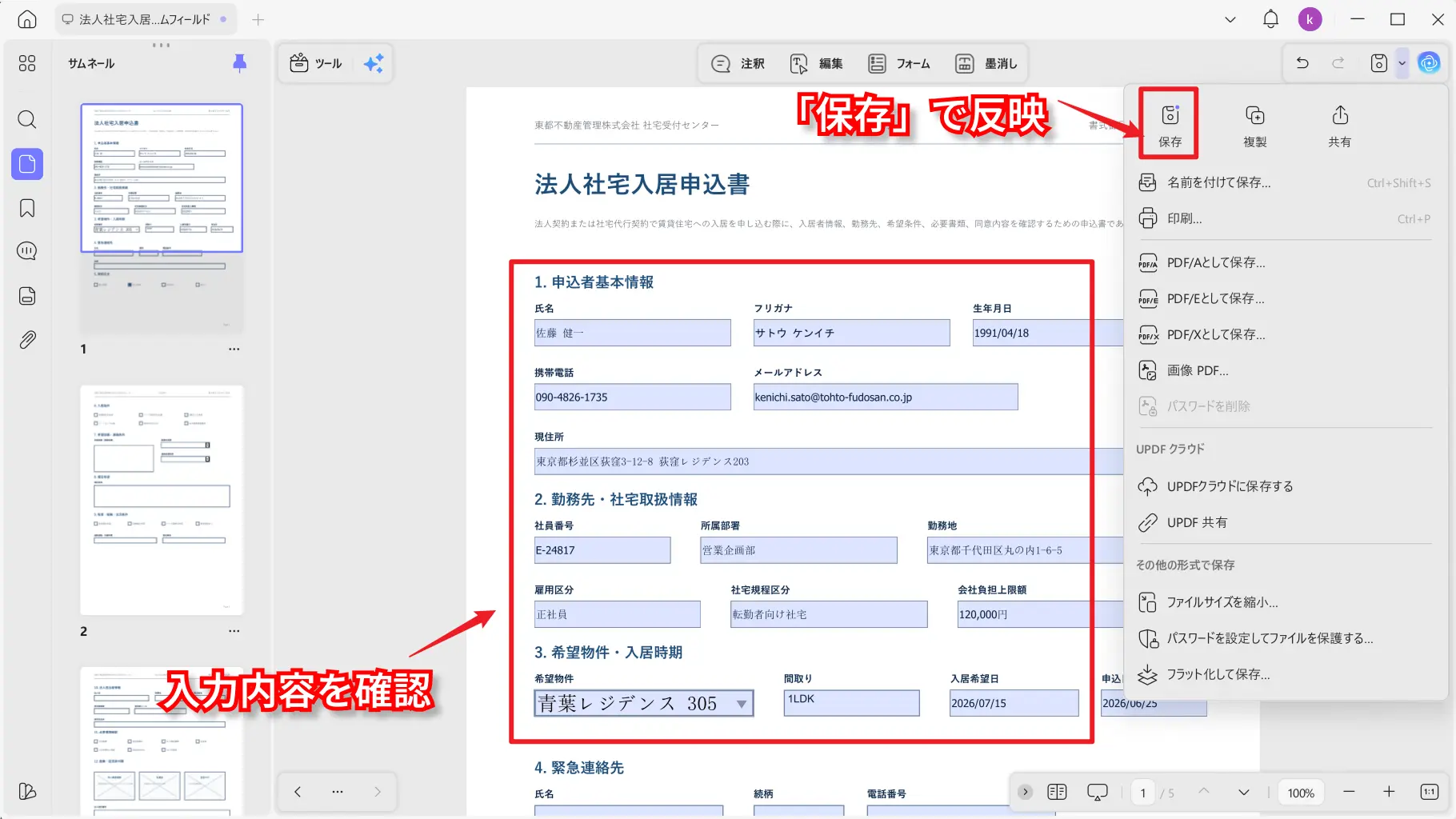The height and width of the screenshot is (819, 1456).
Task: Choose UPDFクラウドに保存する
Action: (1284, 486)
